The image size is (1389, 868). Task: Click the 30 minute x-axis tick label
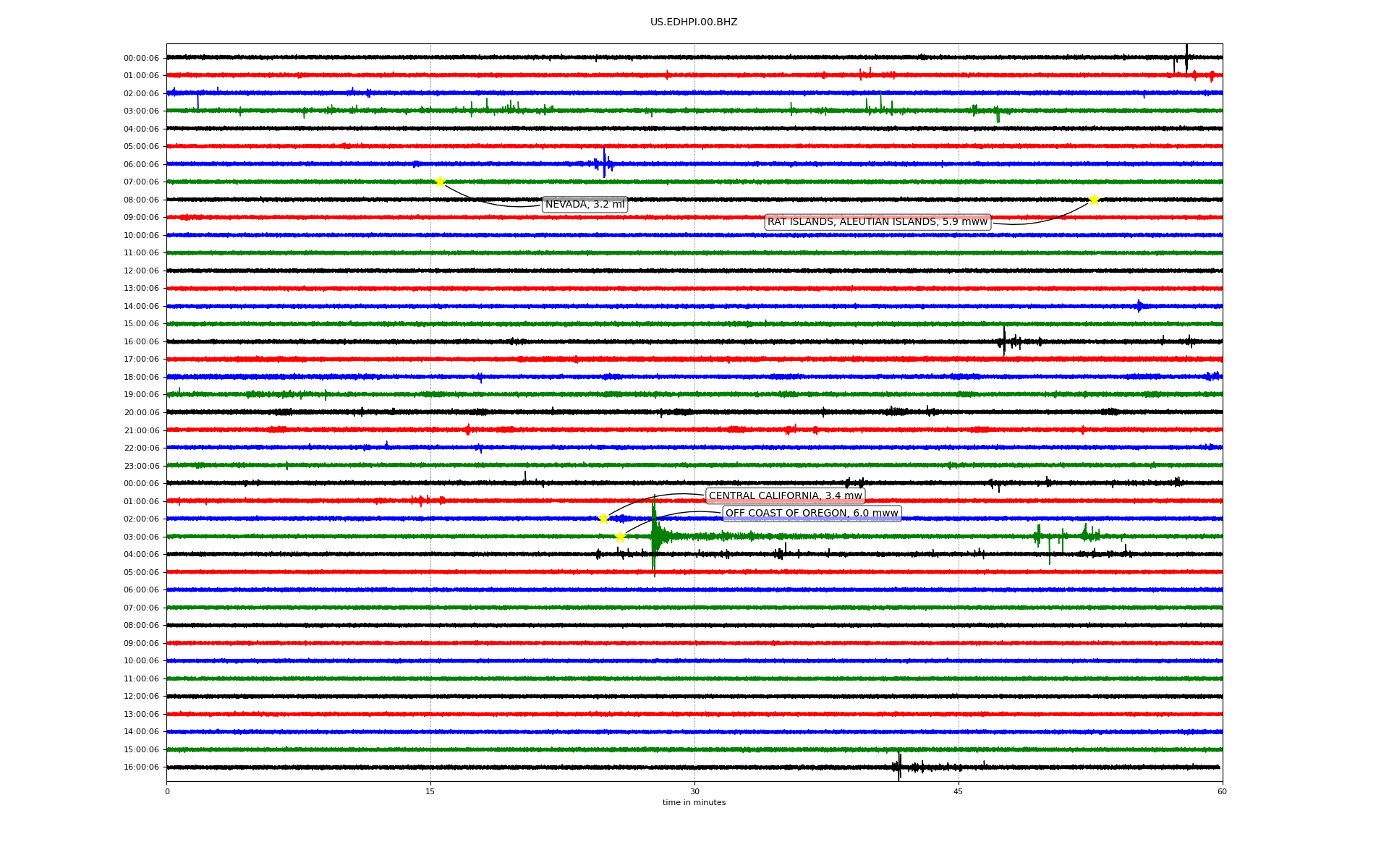click(x=694, y=791)
